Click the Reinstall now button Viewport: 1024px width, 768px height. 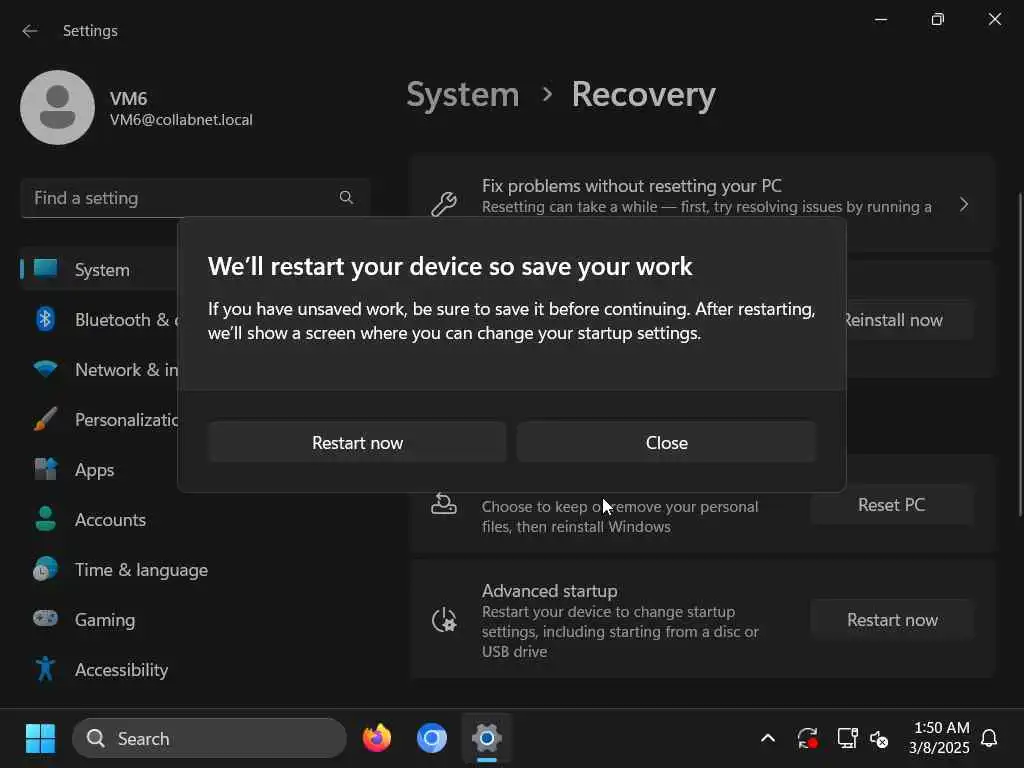click(910, 320)
